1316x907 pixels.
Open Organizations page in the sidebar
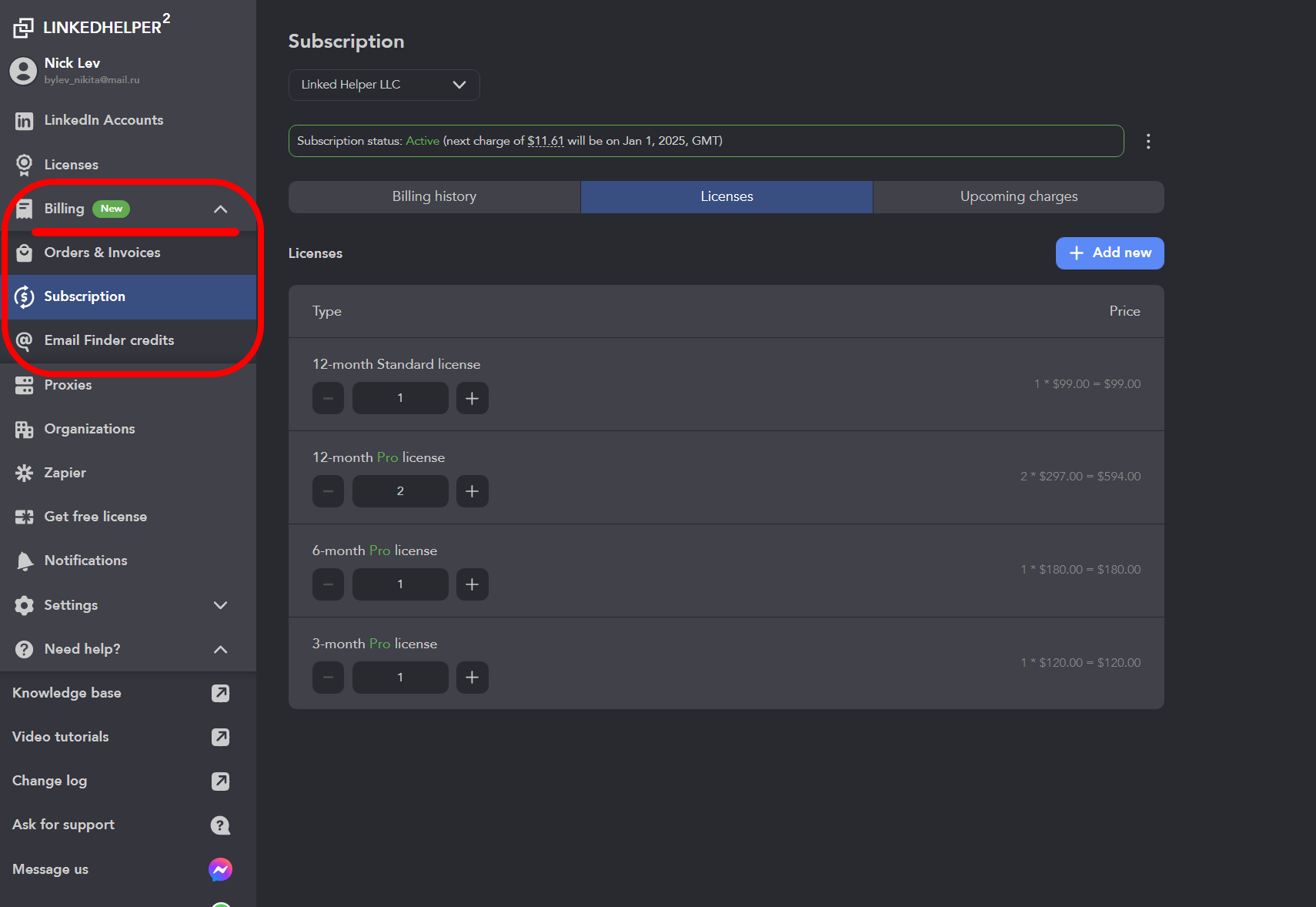click(x=128, y=429)
